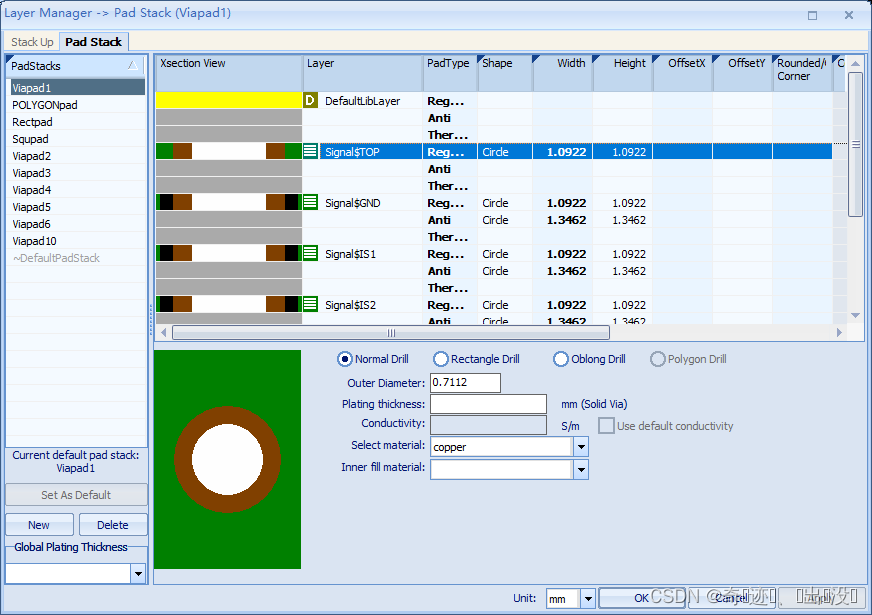The image size is (872, 615).
Task: Click Signal$GND layer name
Action: coord(353,203)
